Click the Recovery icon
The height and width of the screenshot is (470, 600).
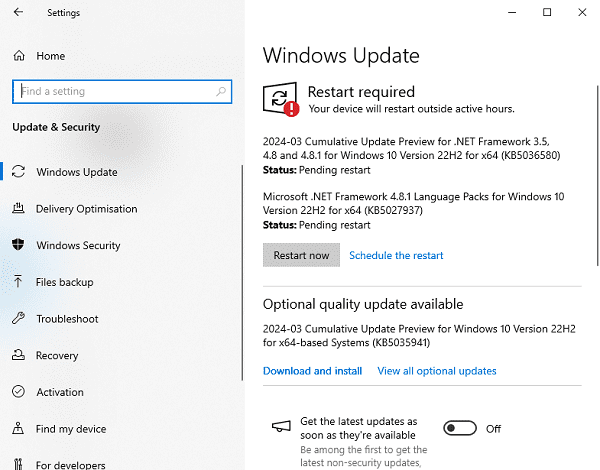[x=18, y=355]
